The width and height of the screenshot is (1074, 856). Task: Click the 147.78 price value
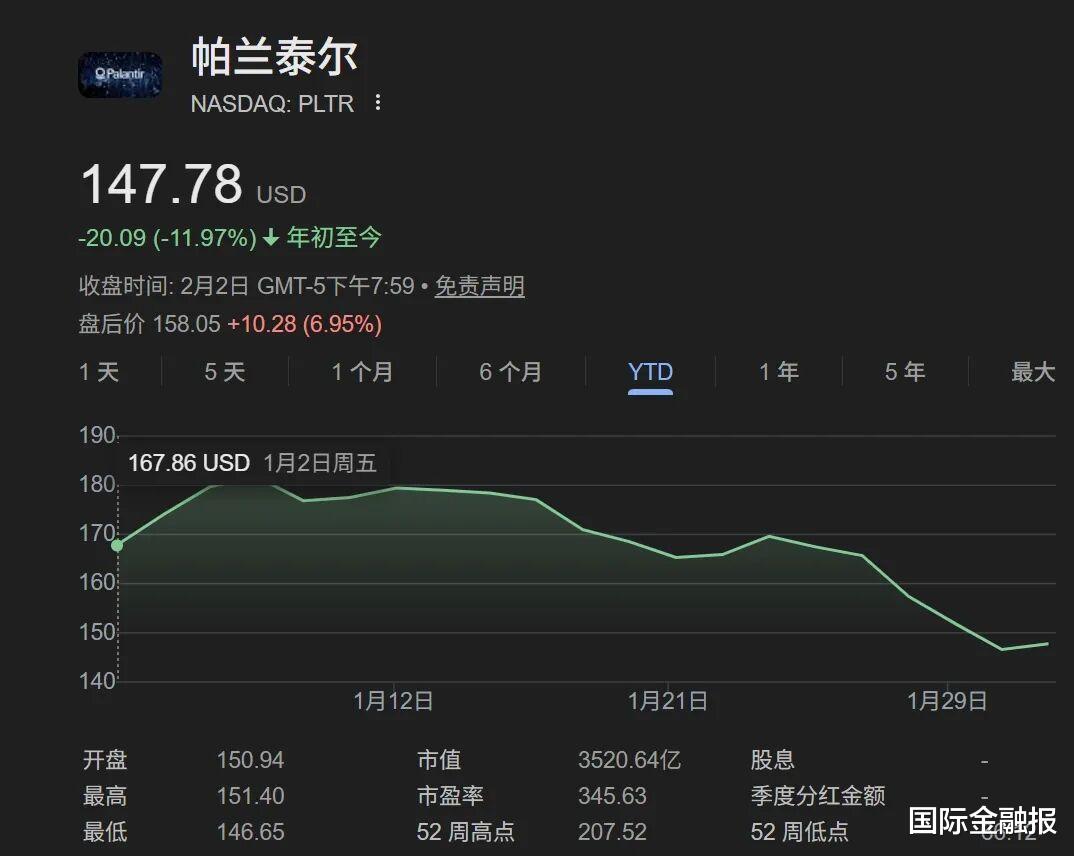tap(162, 184)
